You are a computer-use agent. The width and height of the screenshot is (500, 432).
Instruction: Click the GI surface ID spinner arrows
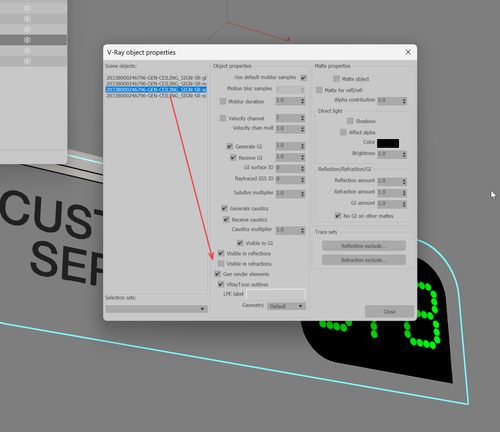[x=303, y=169]
